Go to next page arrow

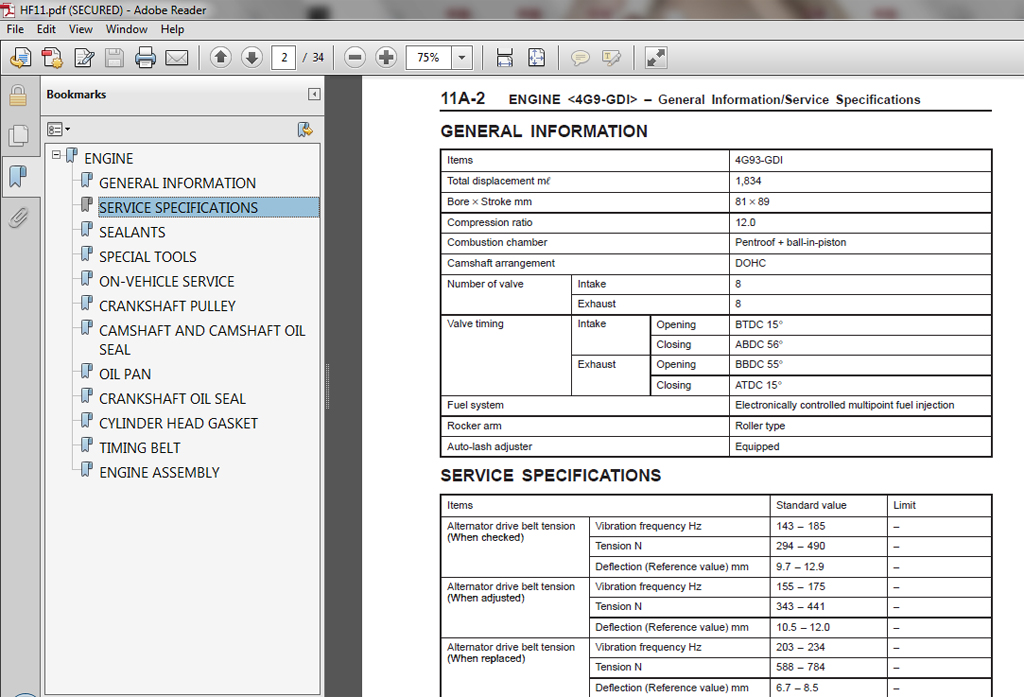(251, 57)
